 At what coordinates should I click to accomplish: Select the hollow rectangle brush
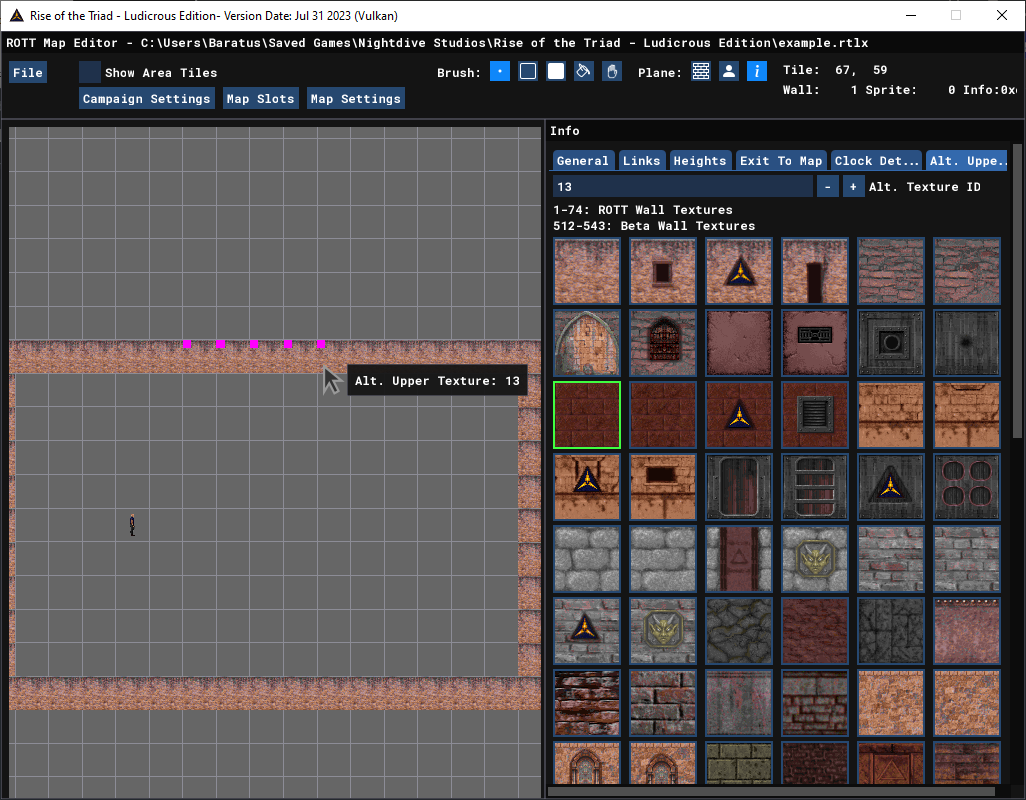527,71
